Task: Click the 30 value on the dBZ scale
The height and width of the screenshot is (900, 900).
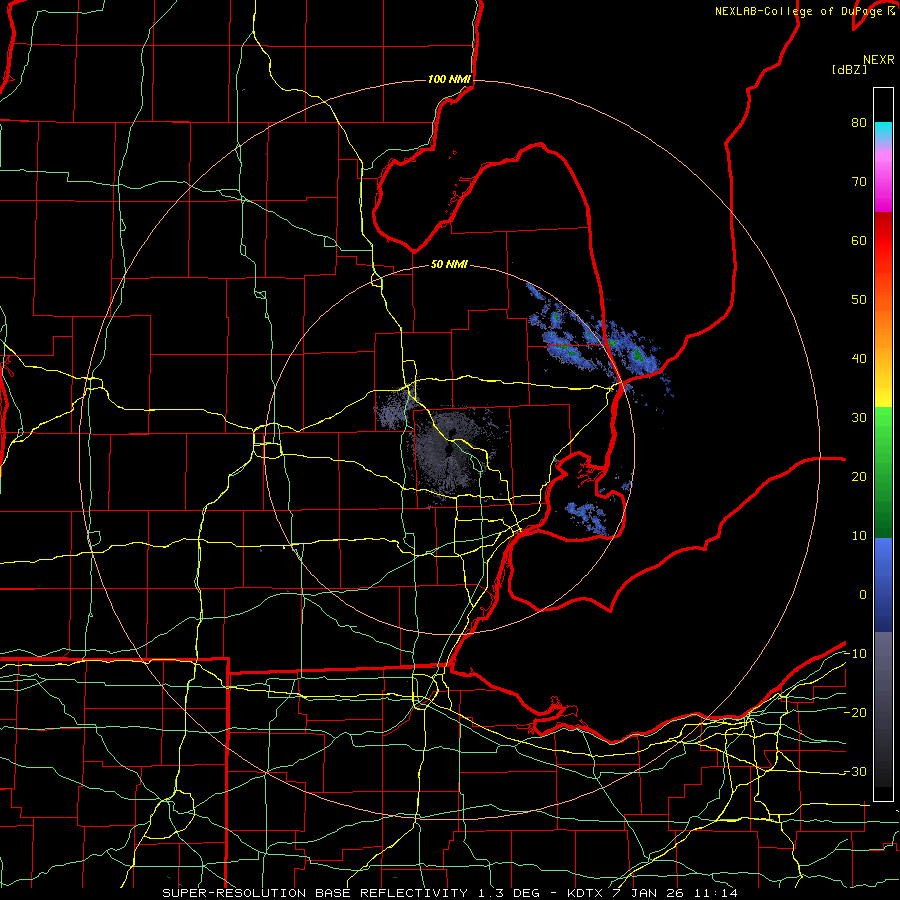Action: click(x=859, y=418)
